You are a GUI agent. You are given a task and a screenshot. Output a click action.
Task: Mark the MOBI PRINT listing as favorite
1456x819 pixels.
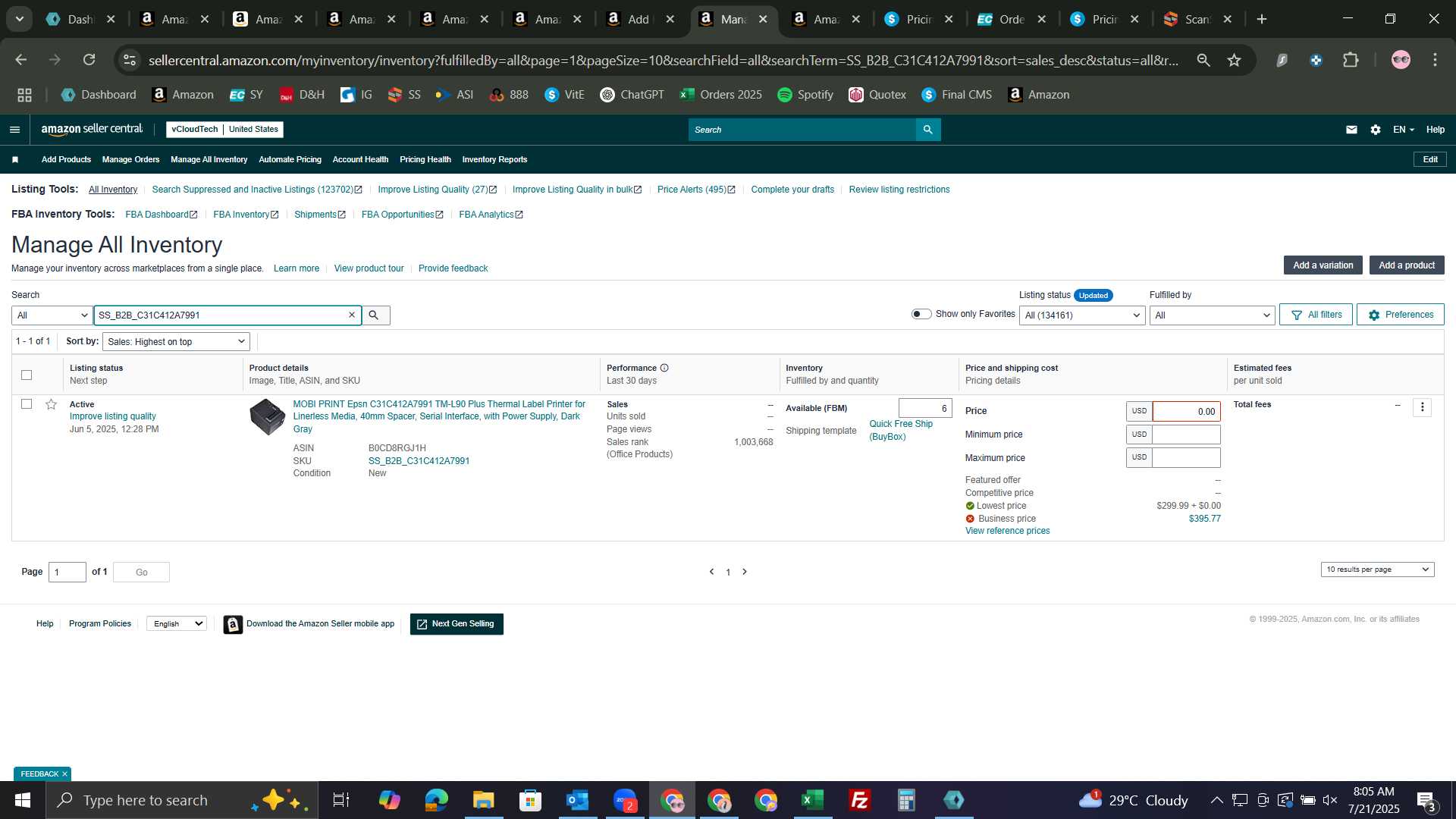(x=51, y=405)
